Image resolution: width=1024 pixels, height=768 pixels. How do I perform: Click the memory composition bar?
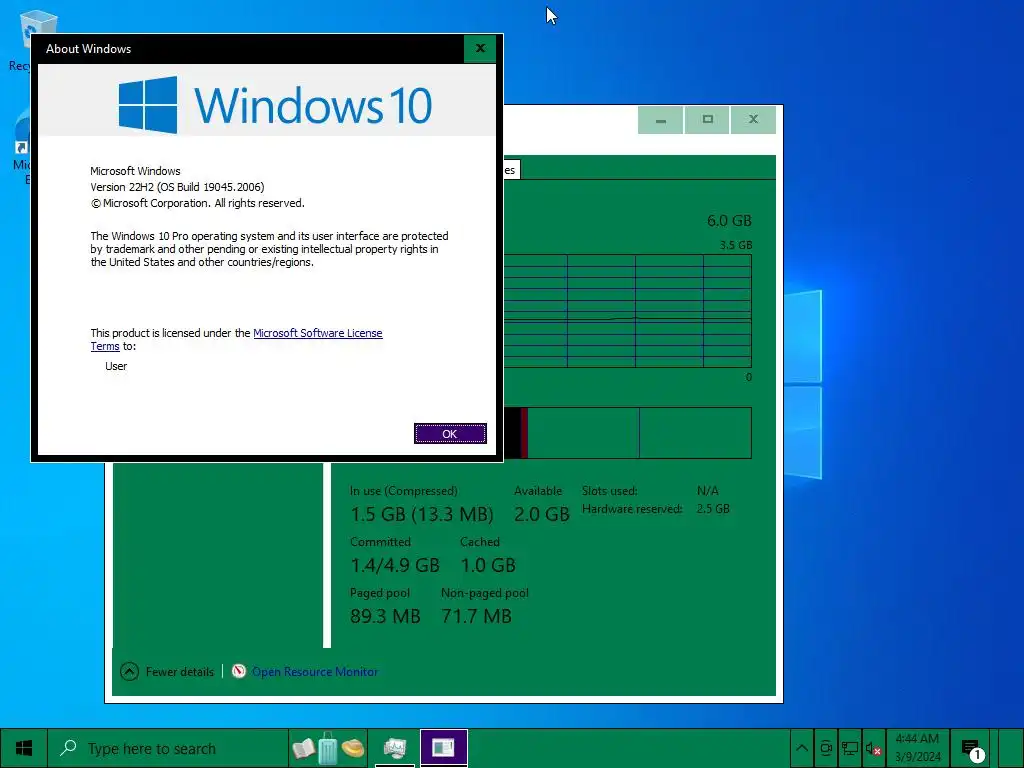pyautogui.click(x=627, y=433)
